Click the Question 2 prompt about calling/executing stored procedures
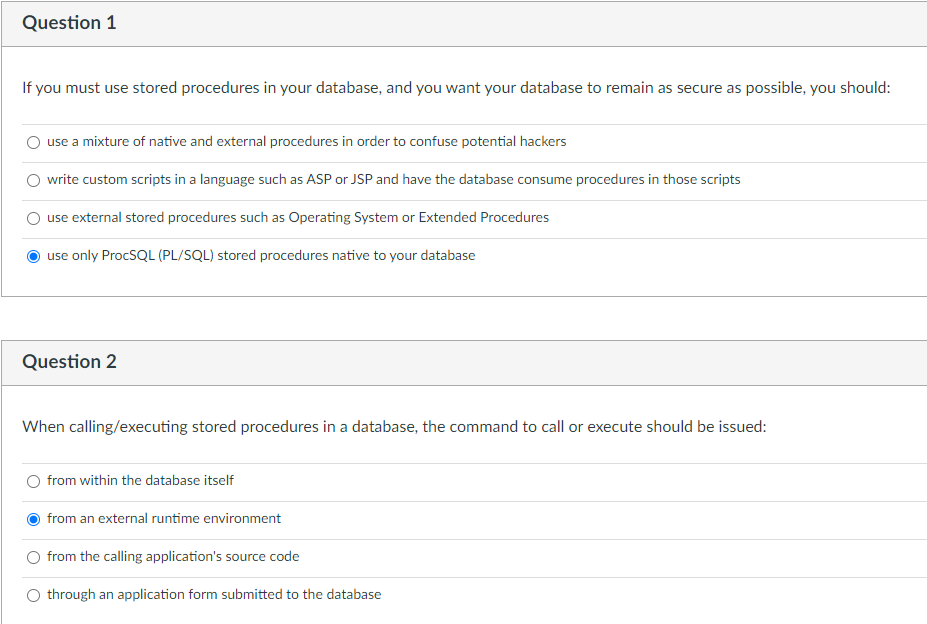The height and width of the screenshot is (624, 927). pos(394,426)
